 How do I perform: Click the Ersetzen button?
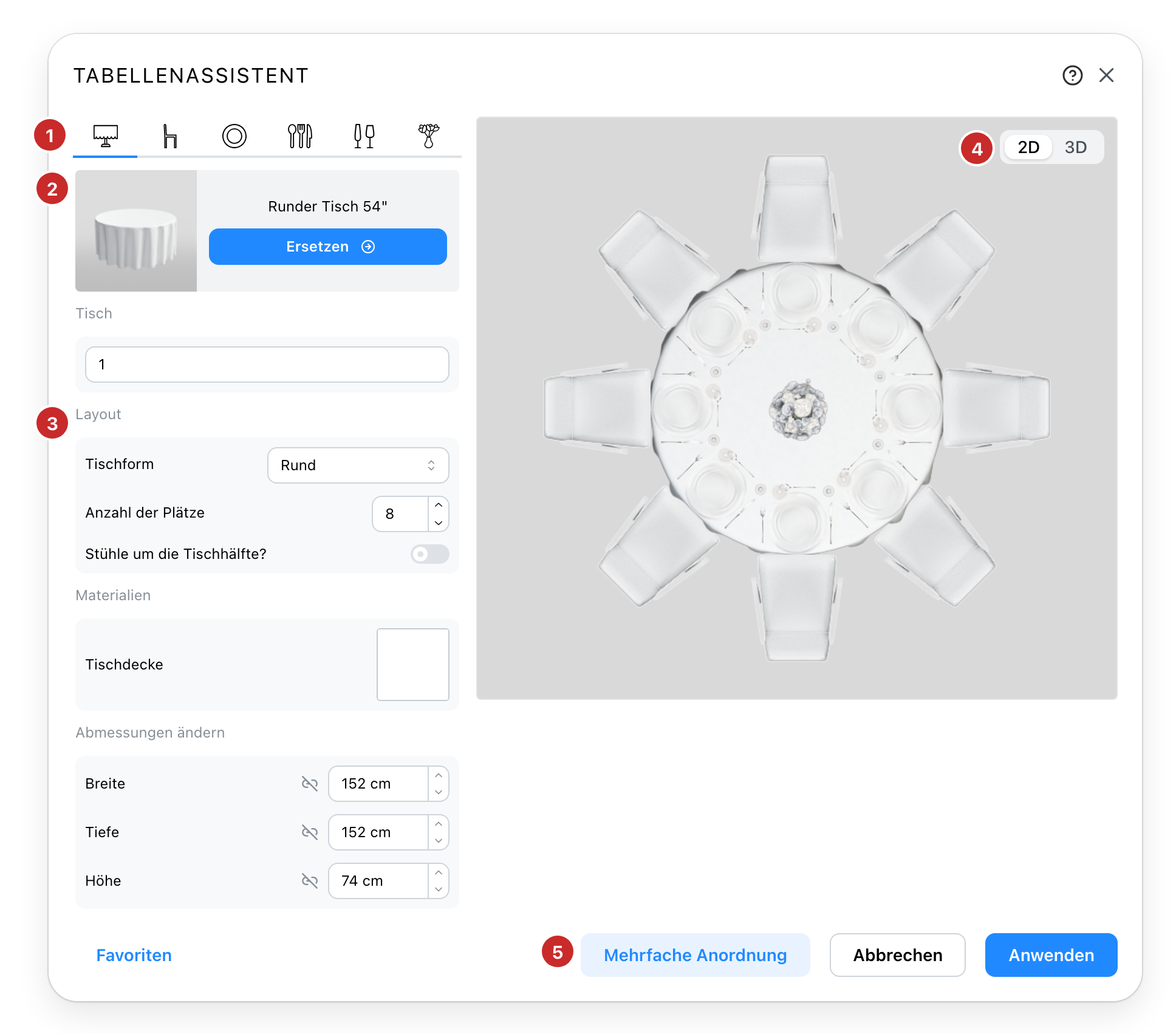[x=328, y=247]
